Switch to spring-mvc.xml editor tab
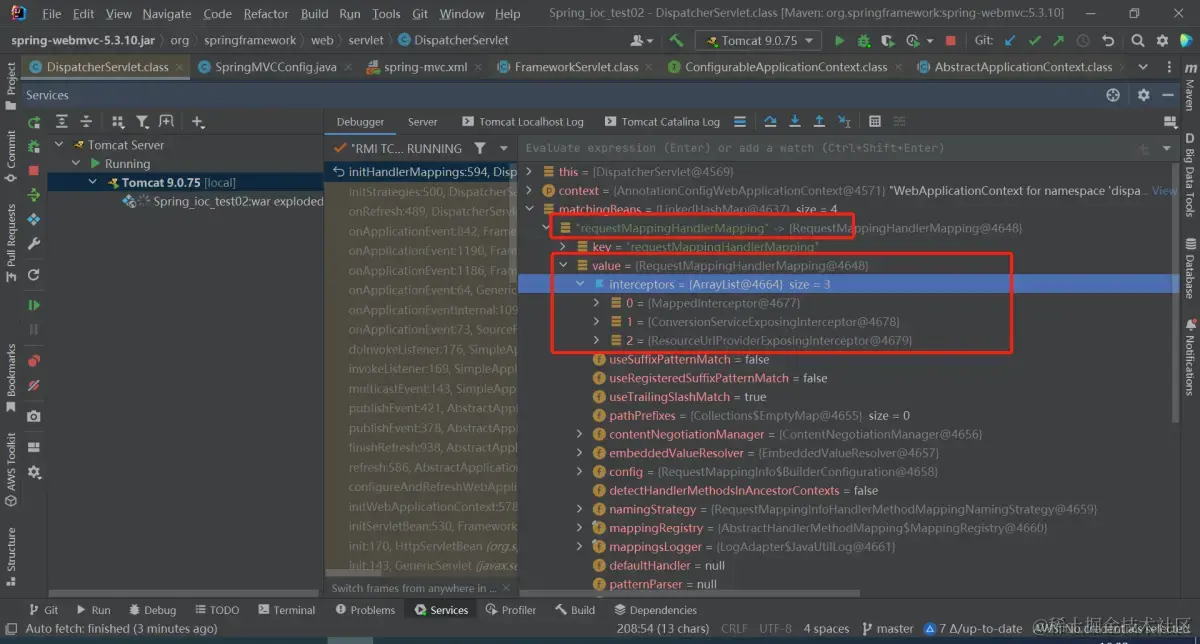 click(x=425, y=67)
